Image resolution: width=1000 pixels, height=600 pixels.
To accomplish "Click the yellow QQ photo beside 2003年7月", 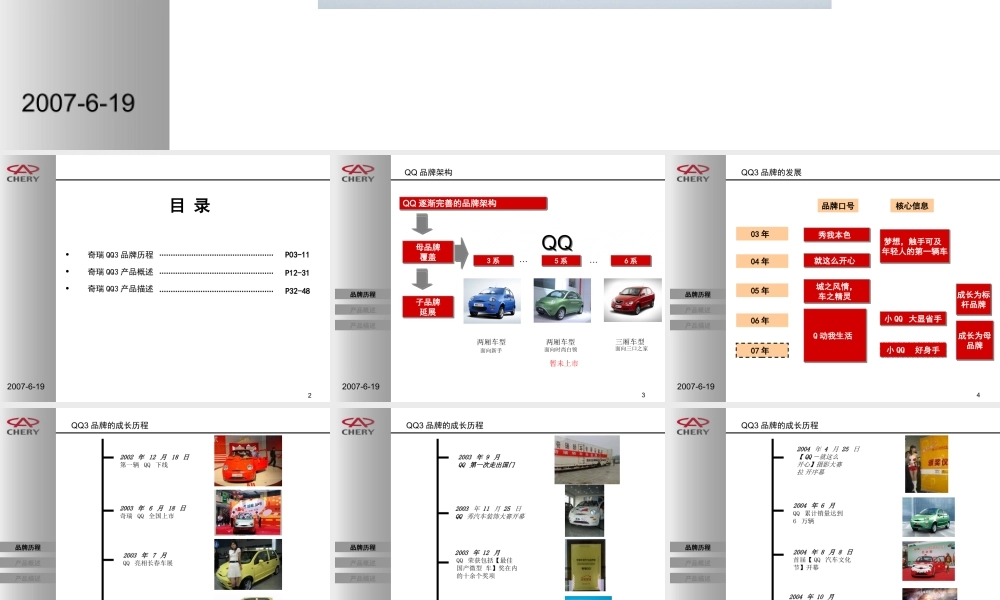I will click(248, 564).
